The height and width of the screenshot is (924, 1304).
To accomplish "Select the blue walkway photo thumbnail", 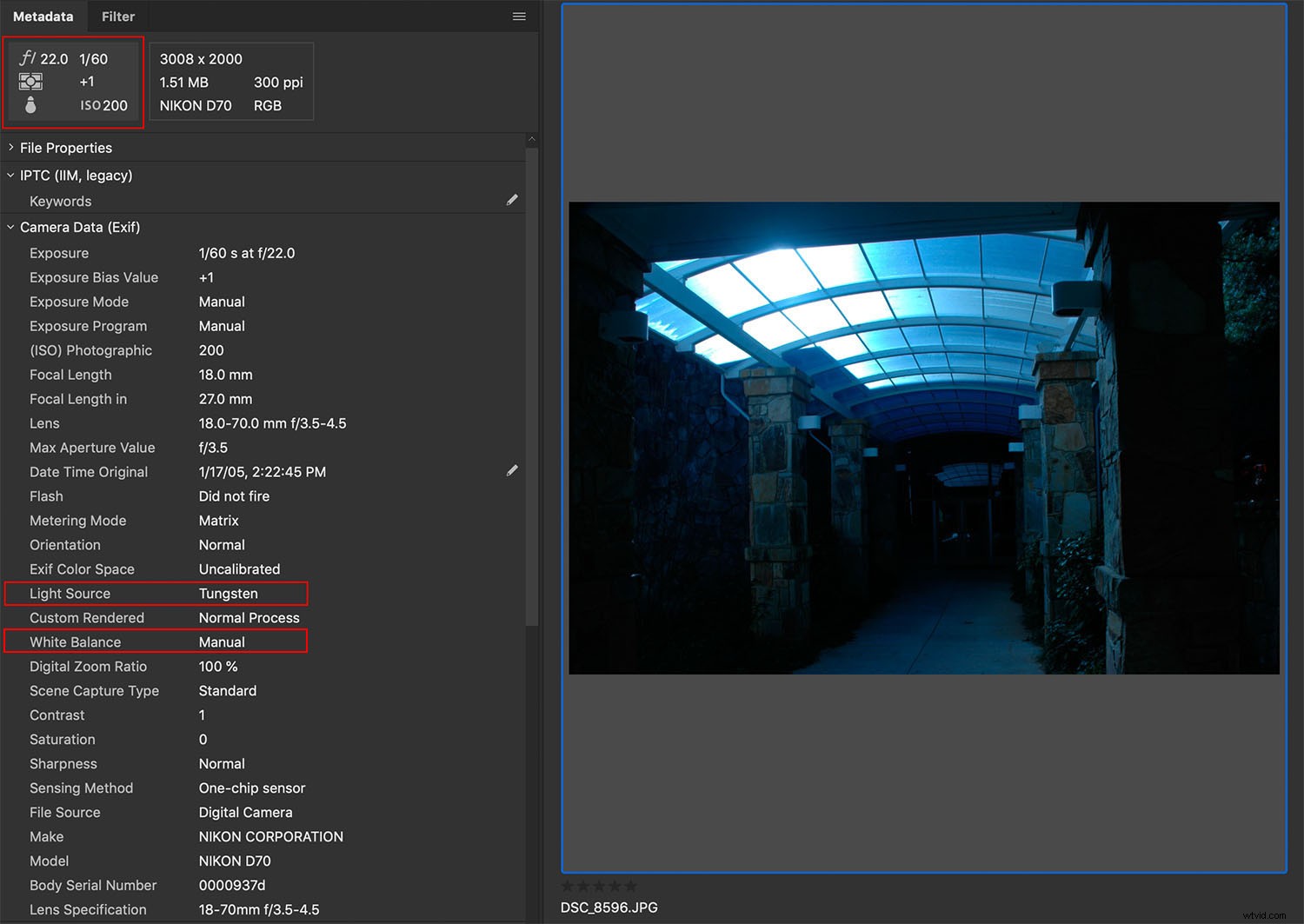I will (x=923, y=437).
